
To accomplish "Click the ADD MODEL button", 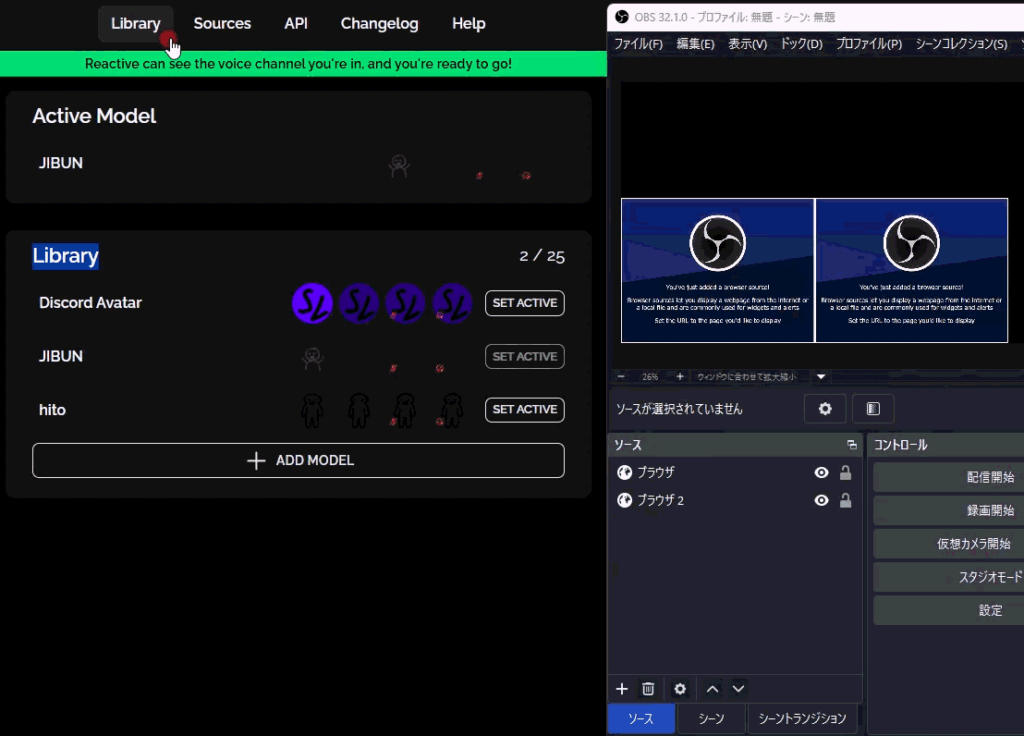I will point(298,460).
